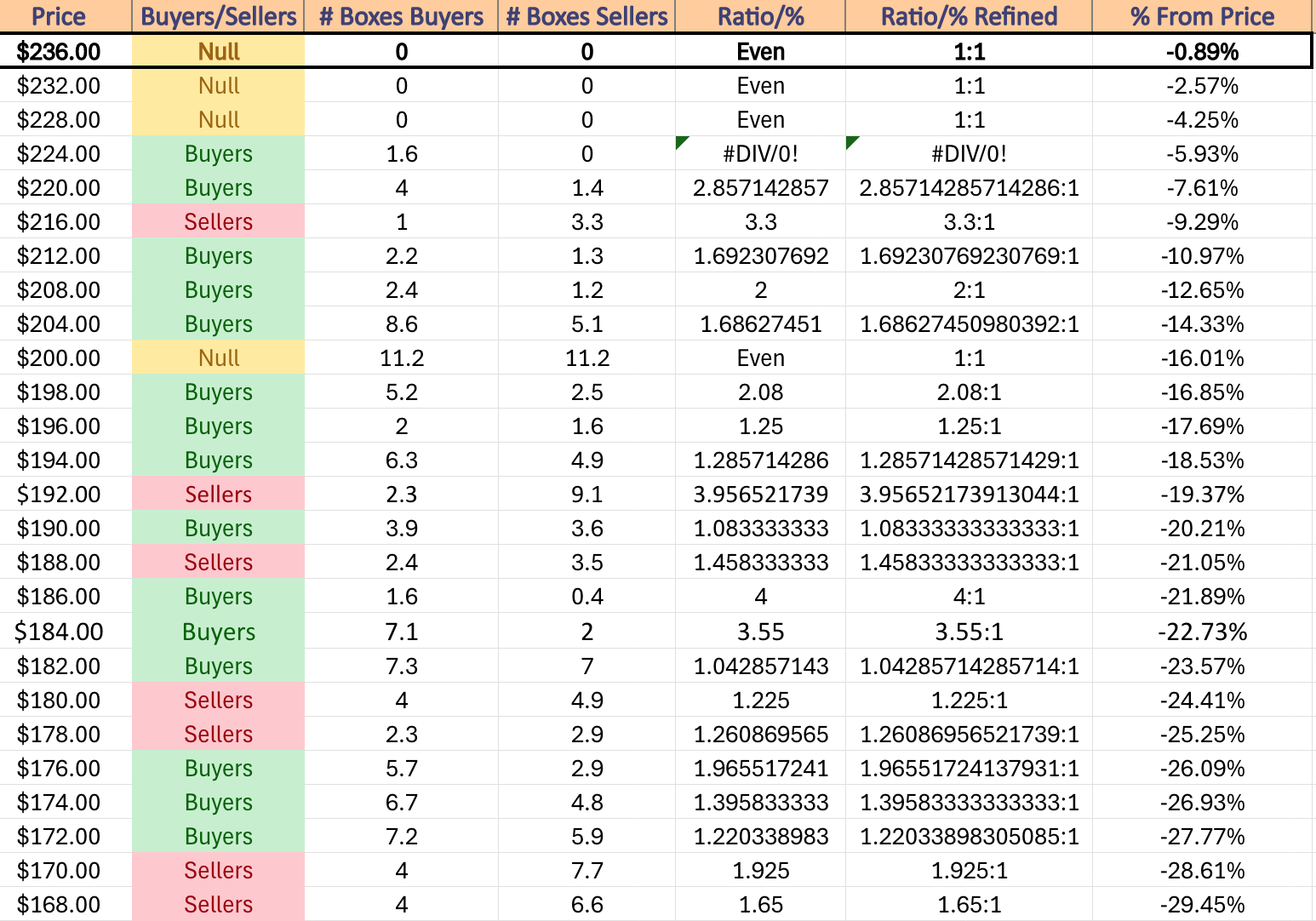Click the 1.965517241 ratio cell
Viewport: 1316px width, 921px height.
[760, 768]
